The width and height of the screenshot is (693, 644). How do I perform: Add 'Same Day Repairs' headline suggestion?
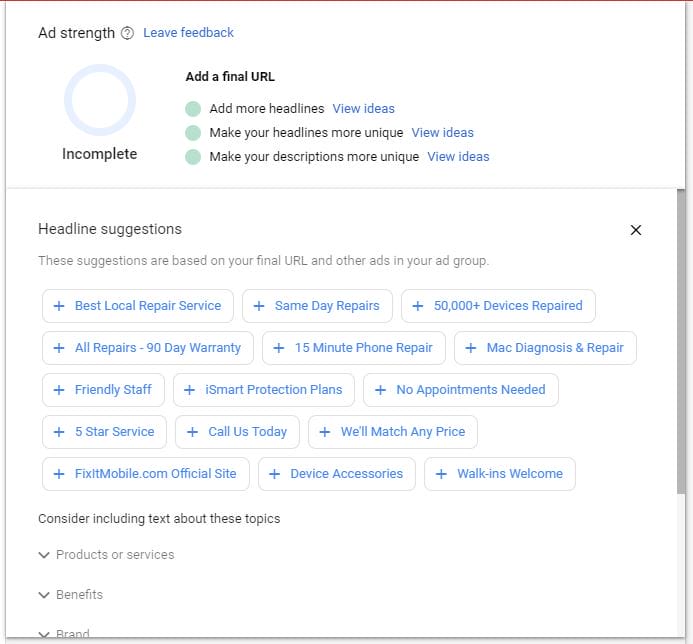pyautogui.click(x=317, y=306)
